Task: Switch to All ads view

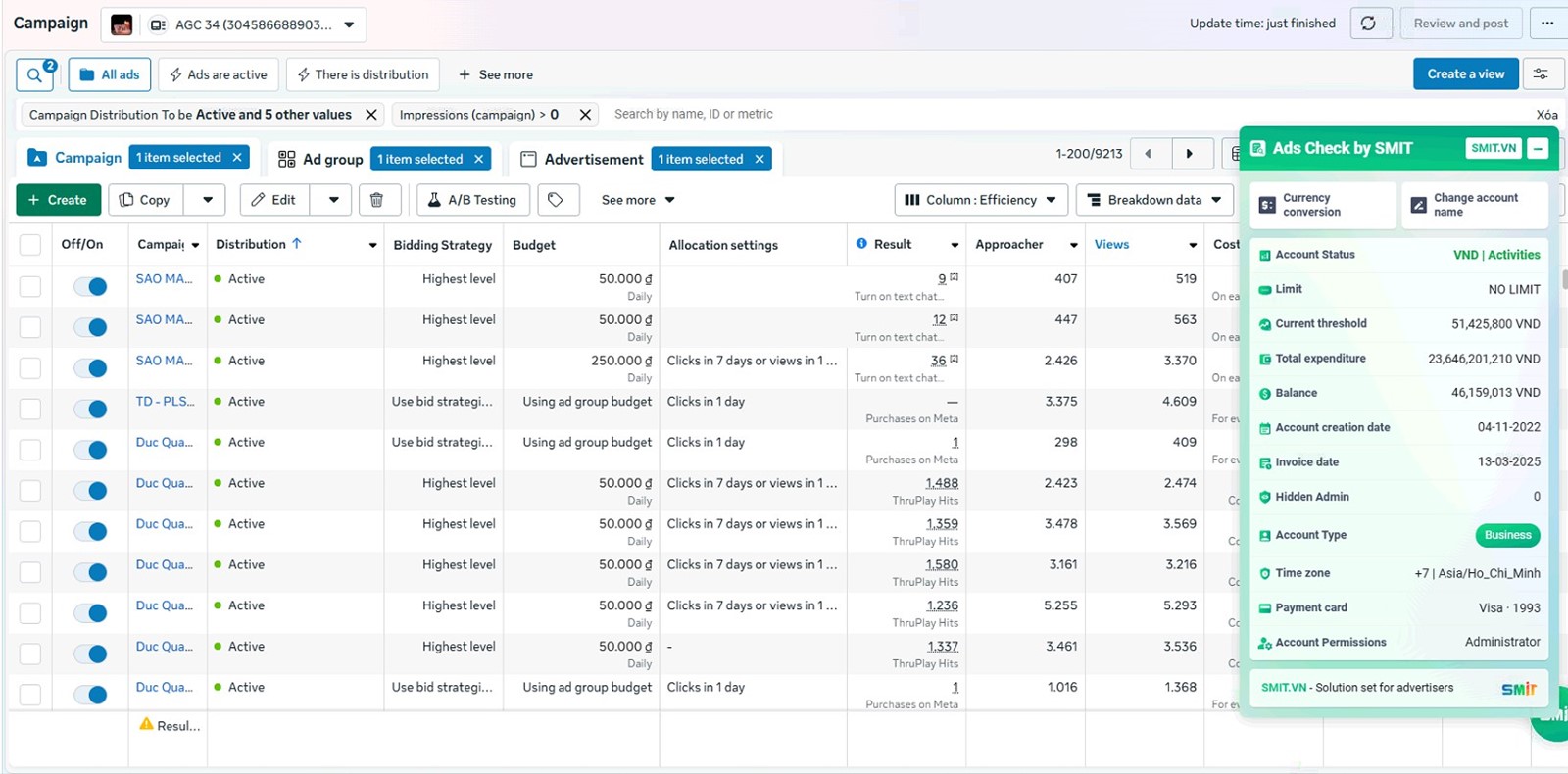Action: coord(110,74)
